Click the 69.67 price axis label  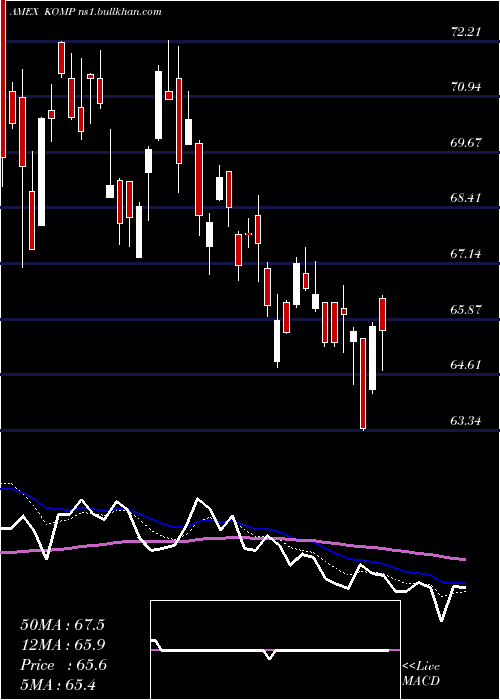pyautogui.click(x=466, y=143)
